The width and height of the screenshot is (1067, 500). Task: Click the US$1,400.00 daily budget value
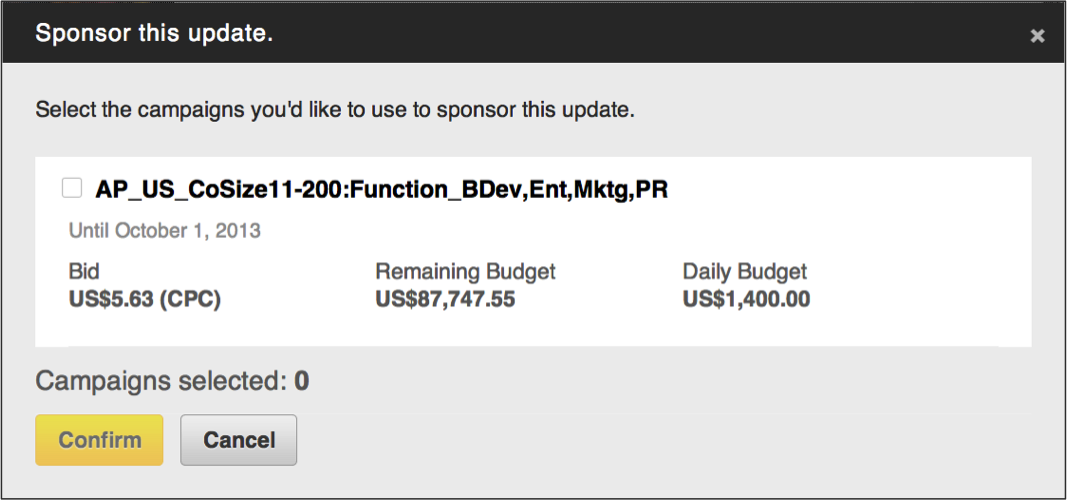(x=746, y=299)
